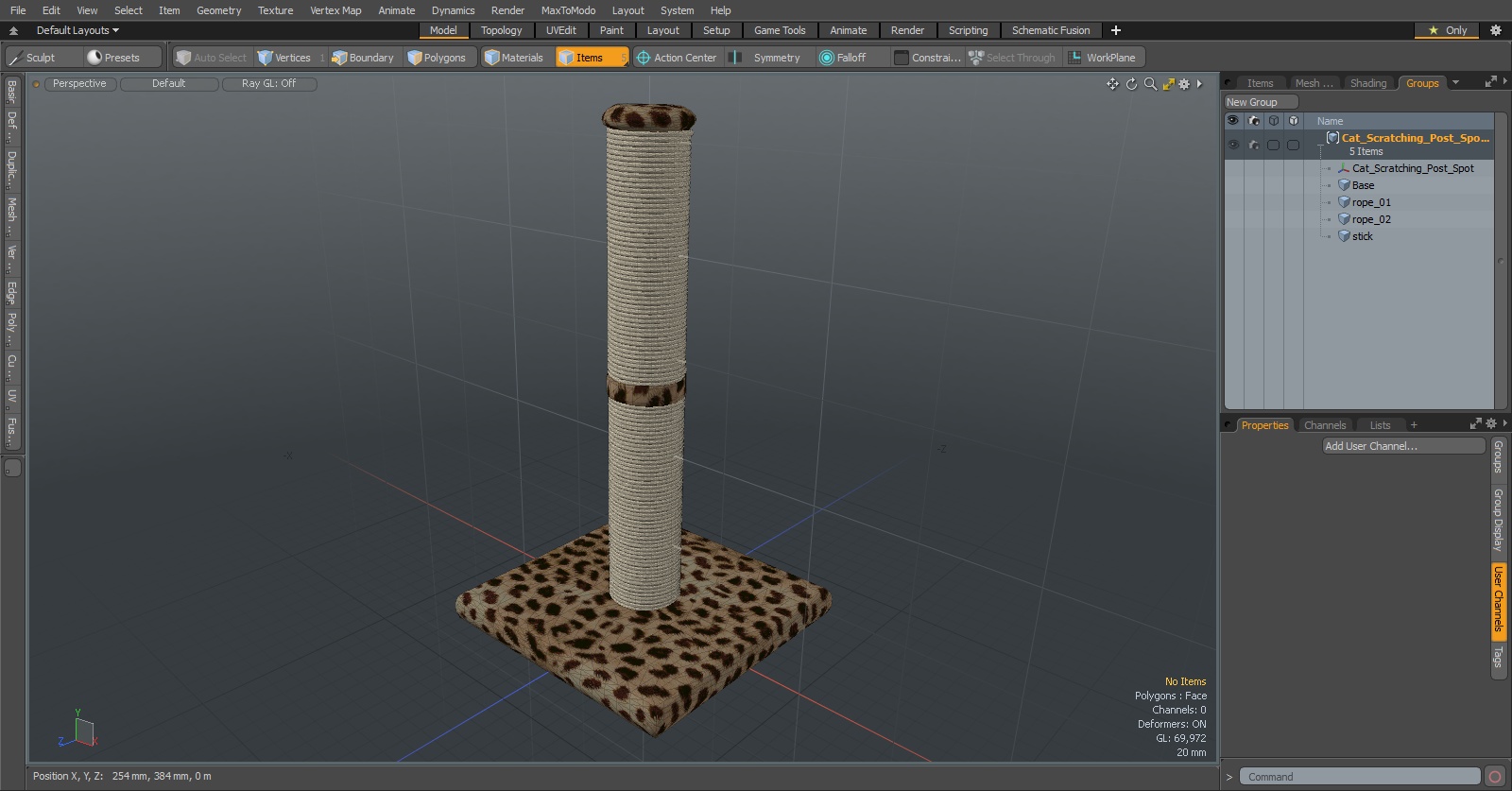Open the panel tabs dropdown after Groups
Image resolution: width=1512 pixels, height=791 pixels.
click(1455, 83)
